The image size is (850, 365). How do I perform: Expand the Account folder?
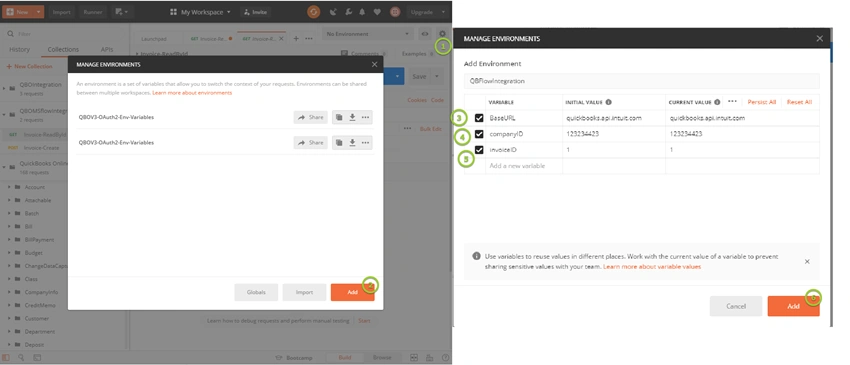point(9,187)
